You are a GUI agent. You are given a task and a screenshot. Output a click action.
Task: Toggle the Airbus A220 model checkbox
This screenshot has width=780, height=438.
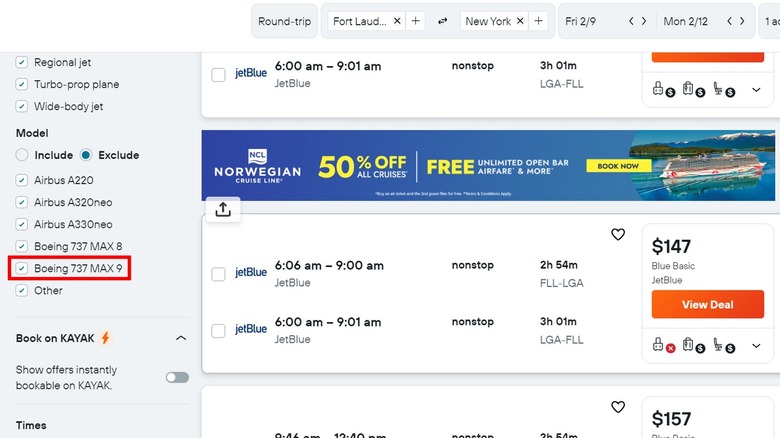point(22,180)
